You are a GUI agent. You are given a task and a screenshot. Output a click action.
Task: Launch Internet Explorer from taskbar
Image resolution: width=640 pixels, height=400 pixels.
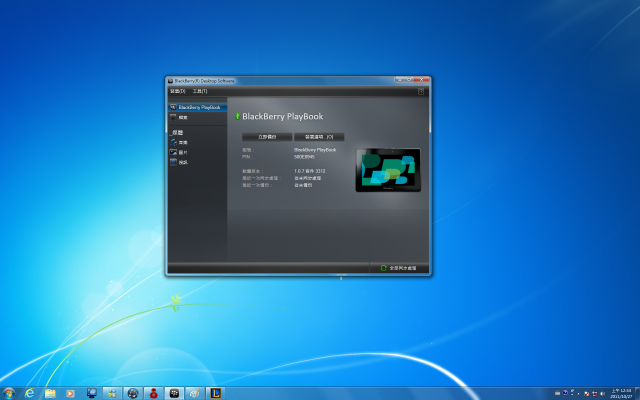point(29,393)
